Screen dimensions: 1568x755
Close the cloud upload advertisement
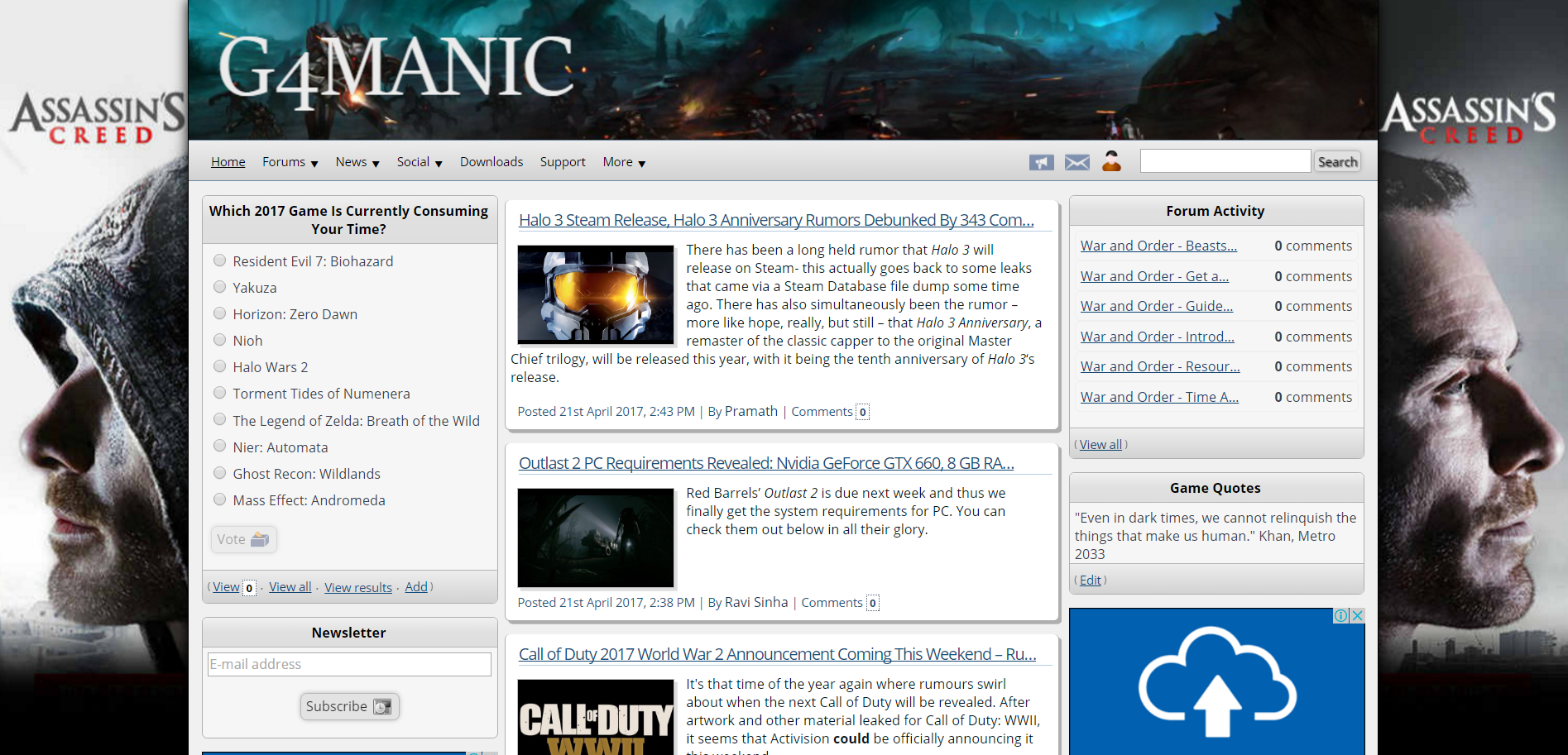coord(1357,615)
